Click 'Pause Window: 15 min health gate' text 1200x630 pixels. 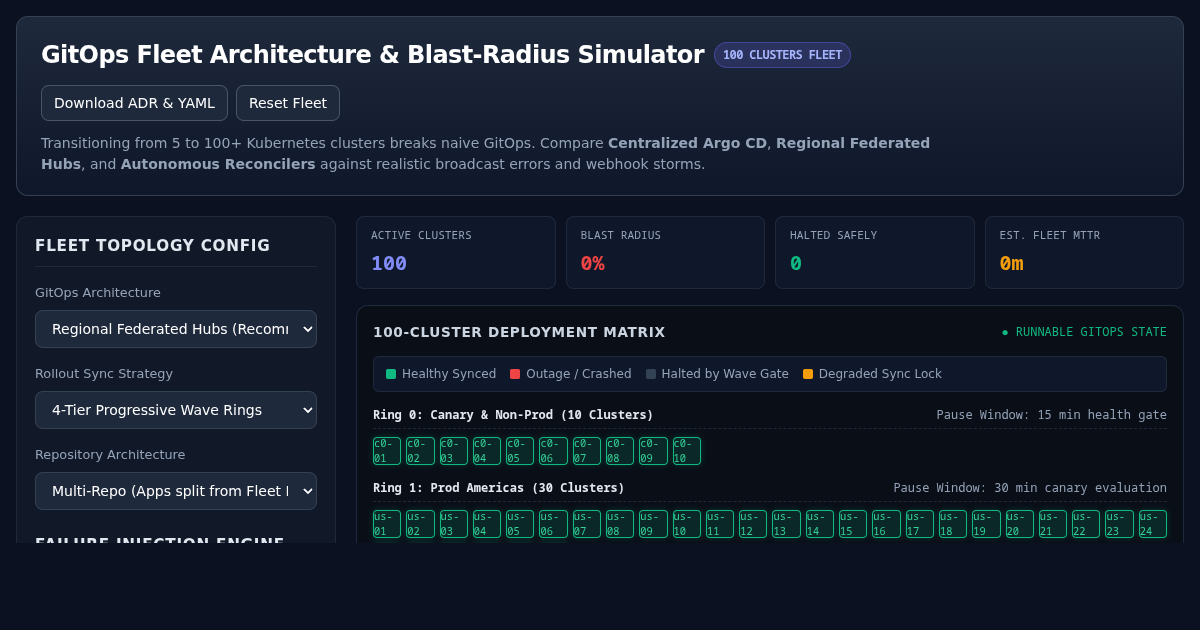tap(1052, 415)
